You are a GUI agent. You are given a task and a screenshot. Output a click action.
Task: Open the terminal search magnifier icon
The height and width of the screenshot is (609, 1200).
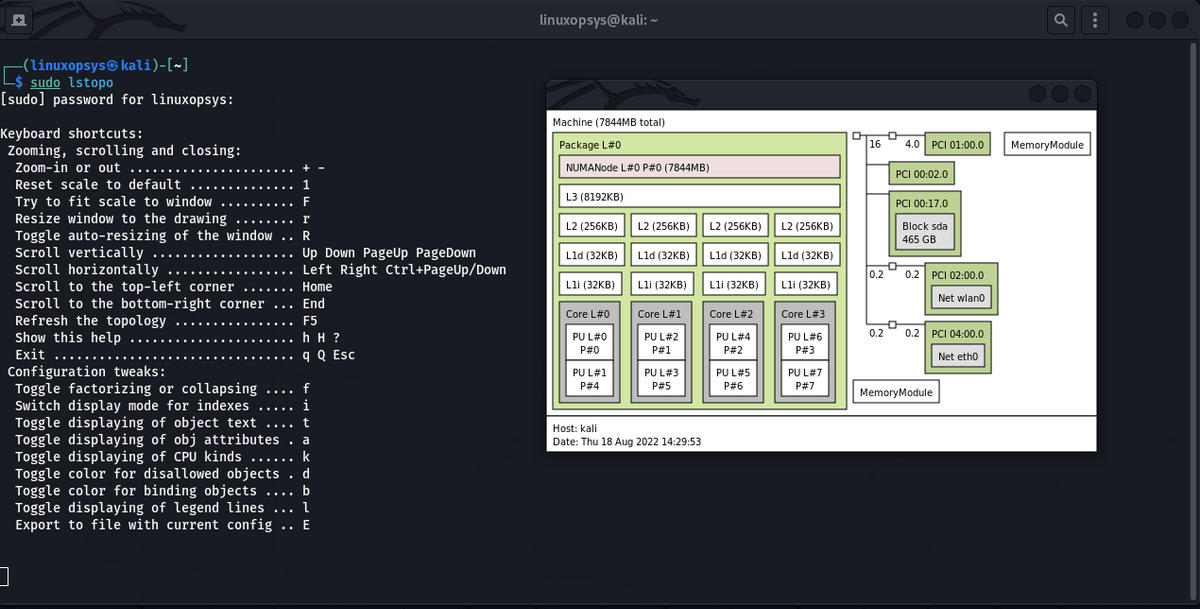pyautogui.click(x=1060, y=20)
